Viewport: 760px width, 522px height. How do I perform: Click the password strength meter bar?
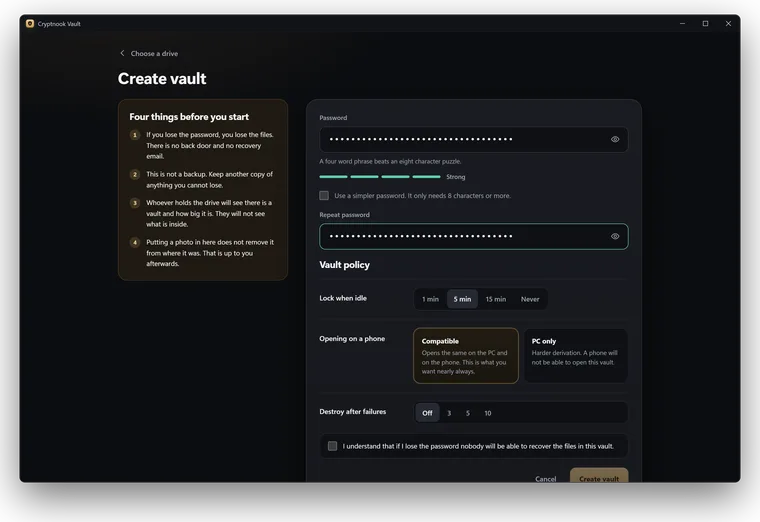coord(380,177)
